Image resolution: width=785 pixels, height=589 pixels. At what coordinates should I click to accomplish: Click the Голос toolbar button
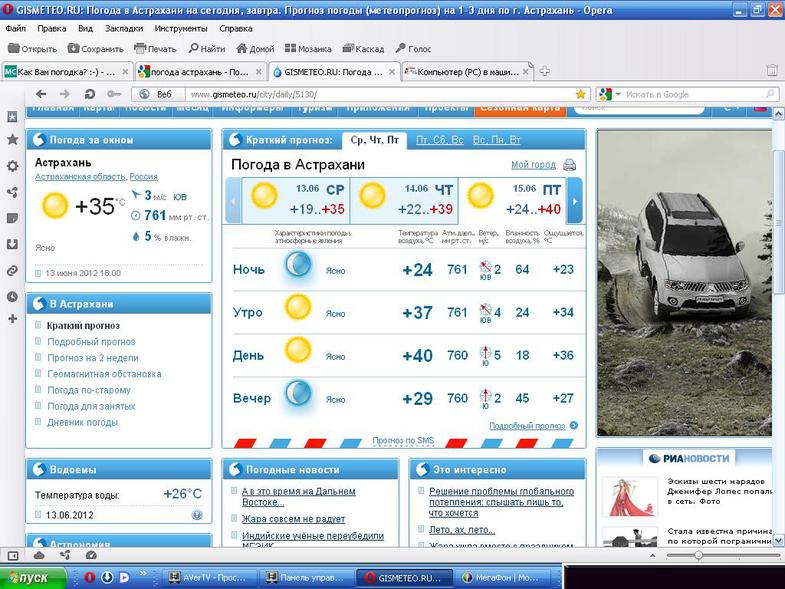tap(413, 49)
